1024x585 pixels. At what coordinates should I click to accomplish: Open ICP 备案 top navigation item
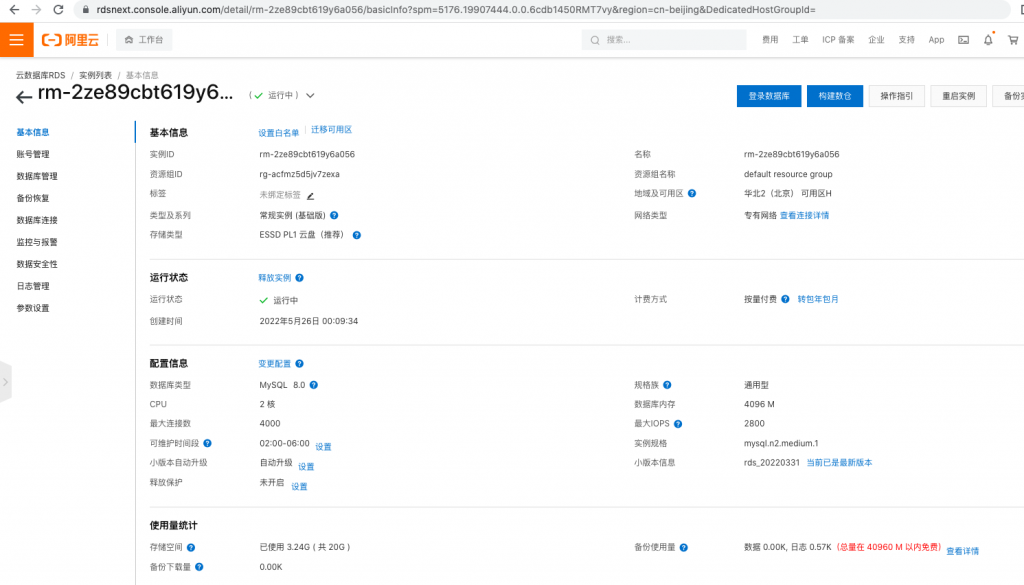pos(838,40)
